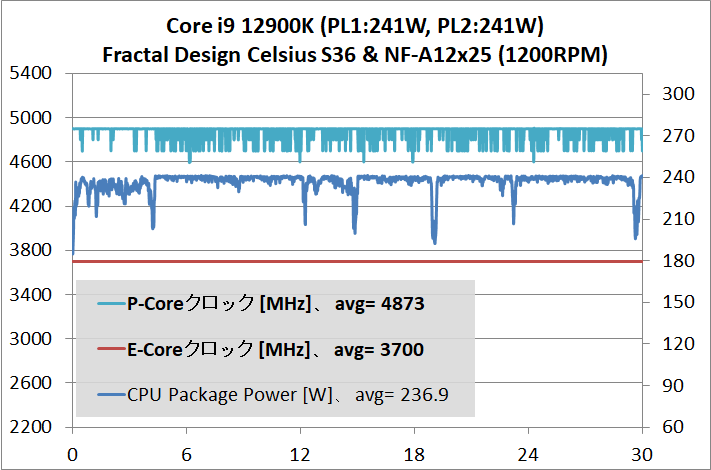Click left axis label 2200
This screenshot has height=470, width=711.
[x=30, y=427]
